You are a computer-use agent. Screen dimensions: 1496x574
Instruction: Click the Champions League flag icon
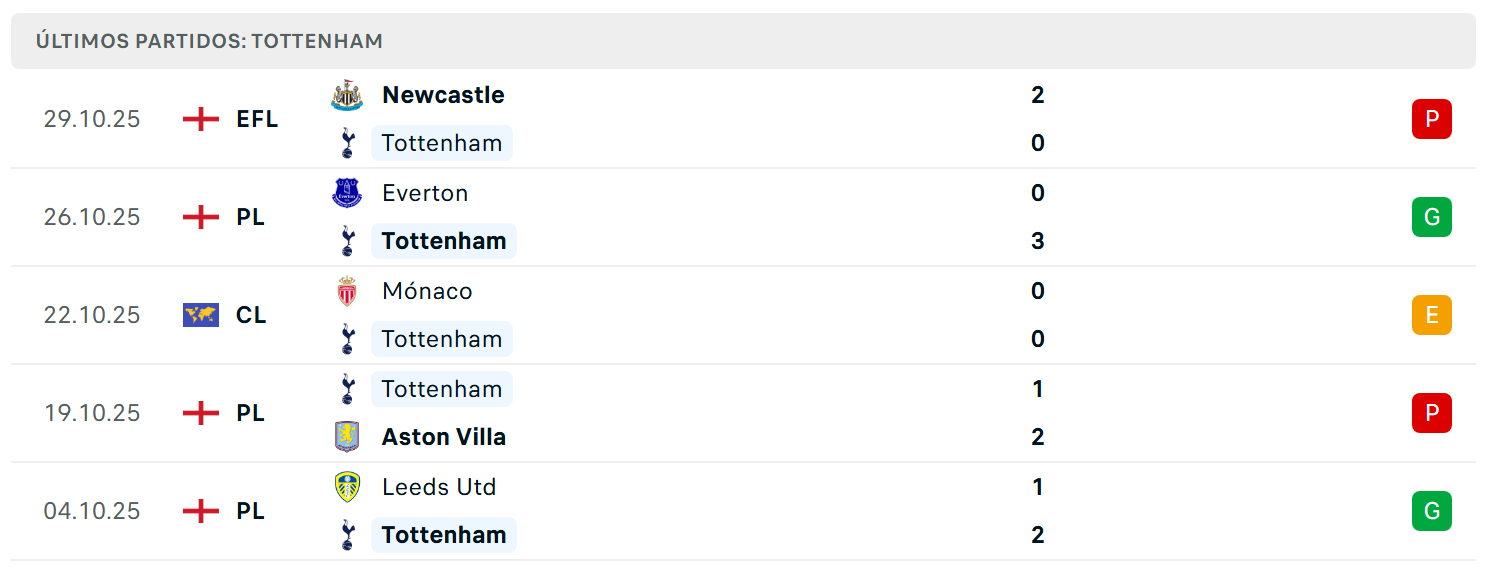click(201, 315)
